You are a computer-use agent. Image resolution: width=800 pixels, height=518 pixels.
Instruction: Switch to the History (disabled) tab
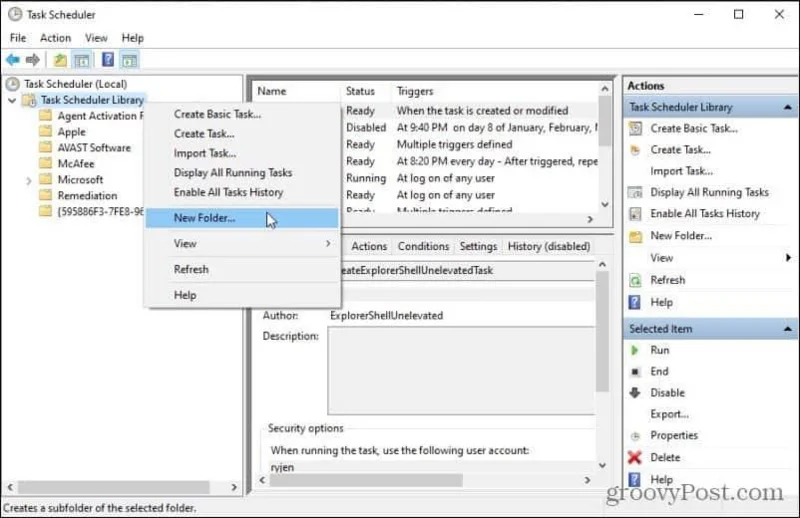pos(549,246)
